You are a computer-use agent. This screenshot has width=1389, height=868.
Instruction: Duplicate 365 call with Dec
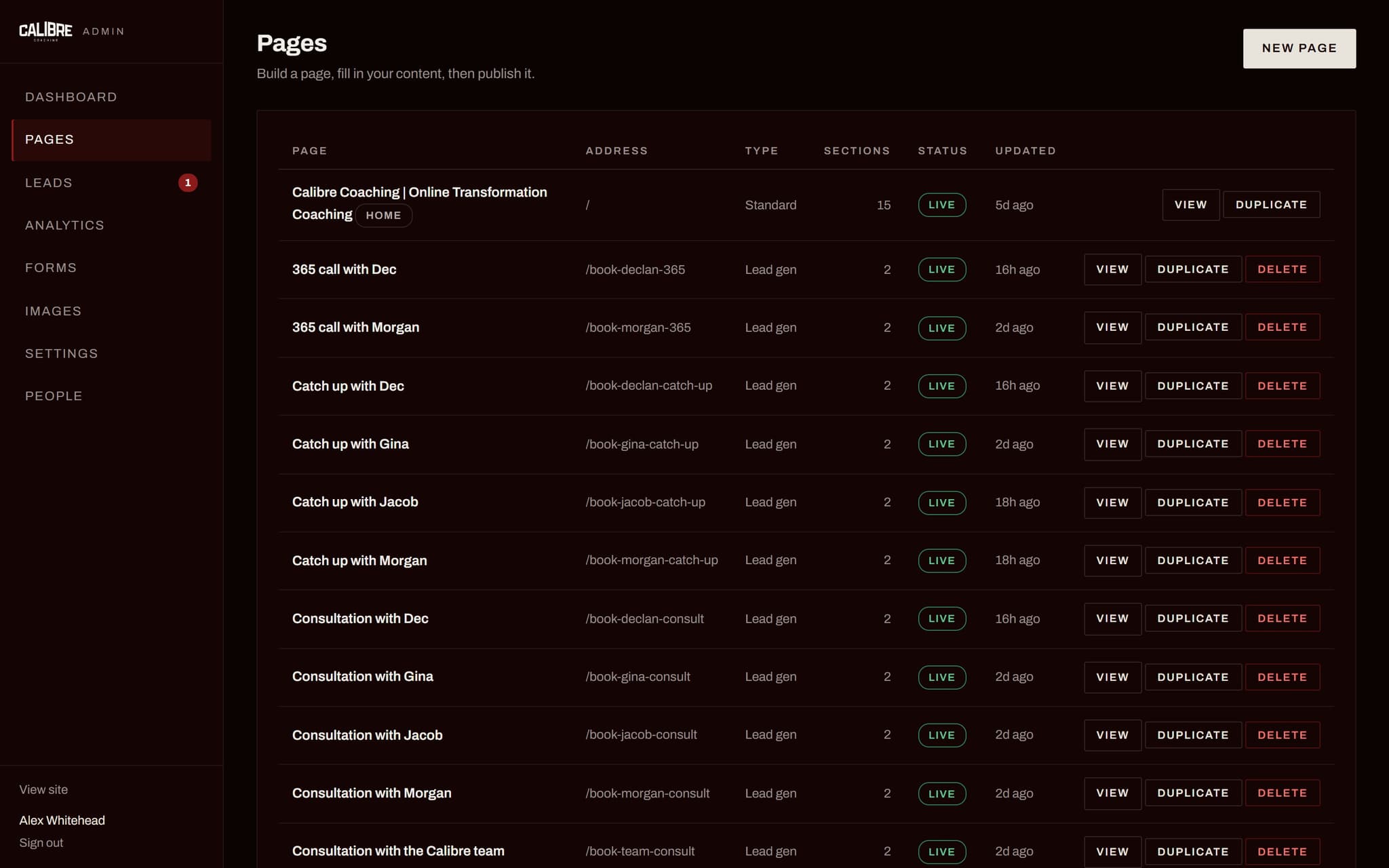[x=1193, y=269]
